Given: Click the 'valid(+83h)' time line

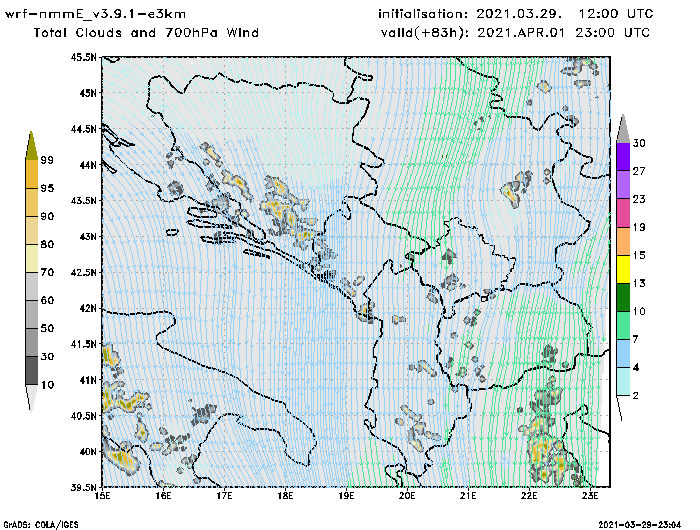Looking at the screenshot, I should click(515, 33).
